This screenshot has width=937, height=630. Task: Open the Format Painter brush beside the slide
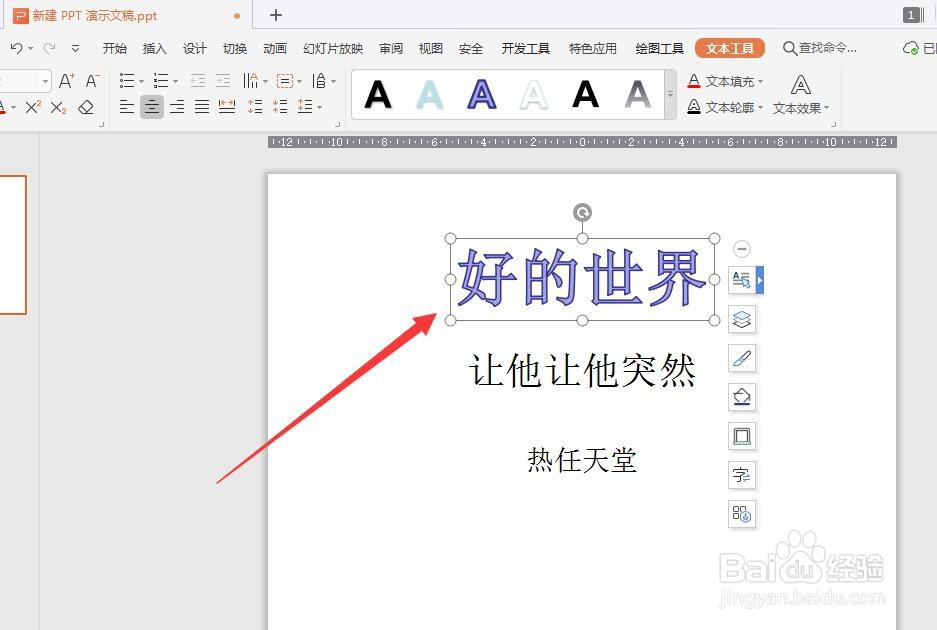click(741, 357)
